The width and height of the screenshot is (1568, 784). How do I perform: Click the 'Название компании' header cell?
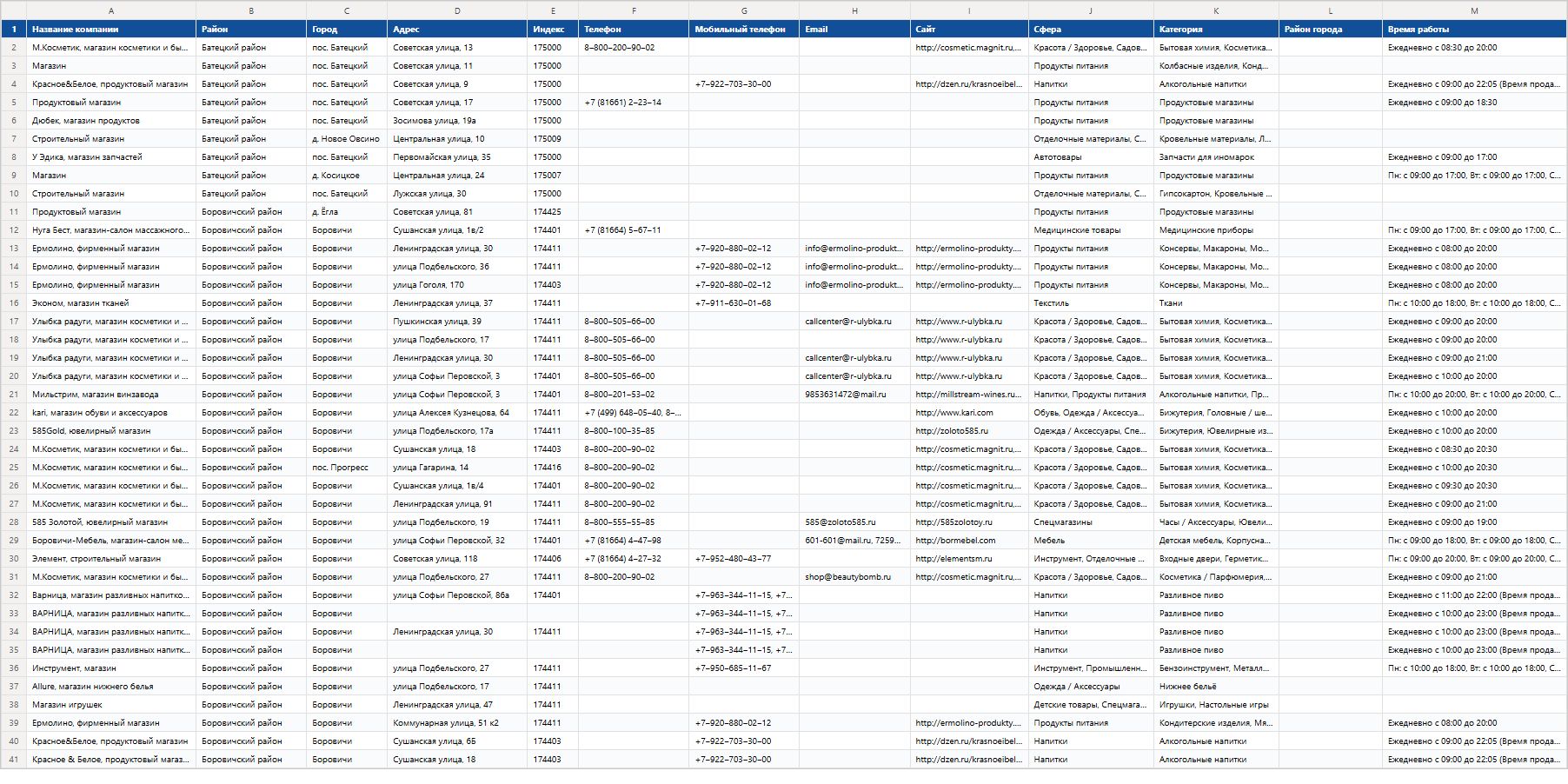(x=111, y=29)
